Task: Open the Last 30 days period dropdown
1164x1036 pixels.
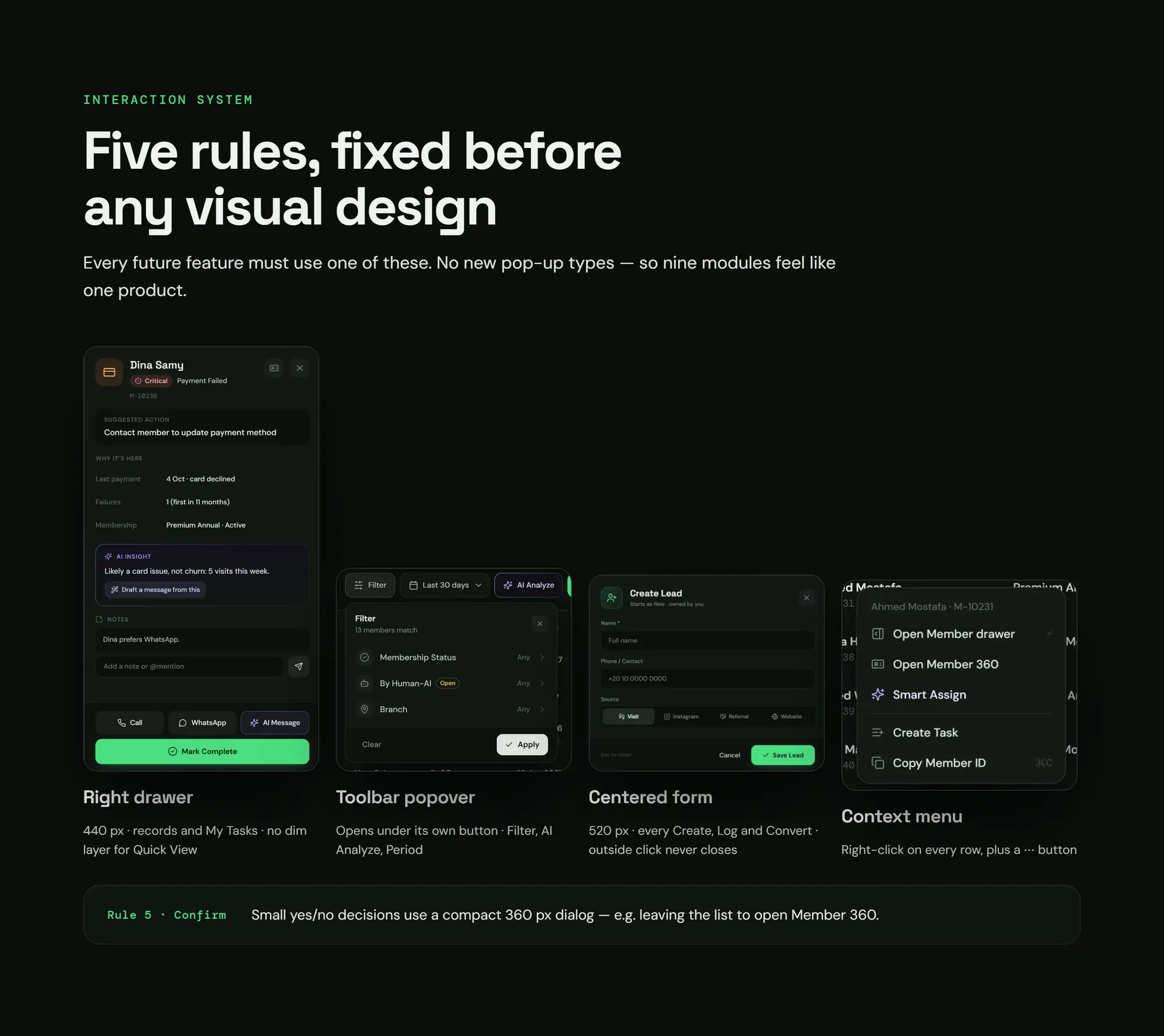Action: coord(445,585)
